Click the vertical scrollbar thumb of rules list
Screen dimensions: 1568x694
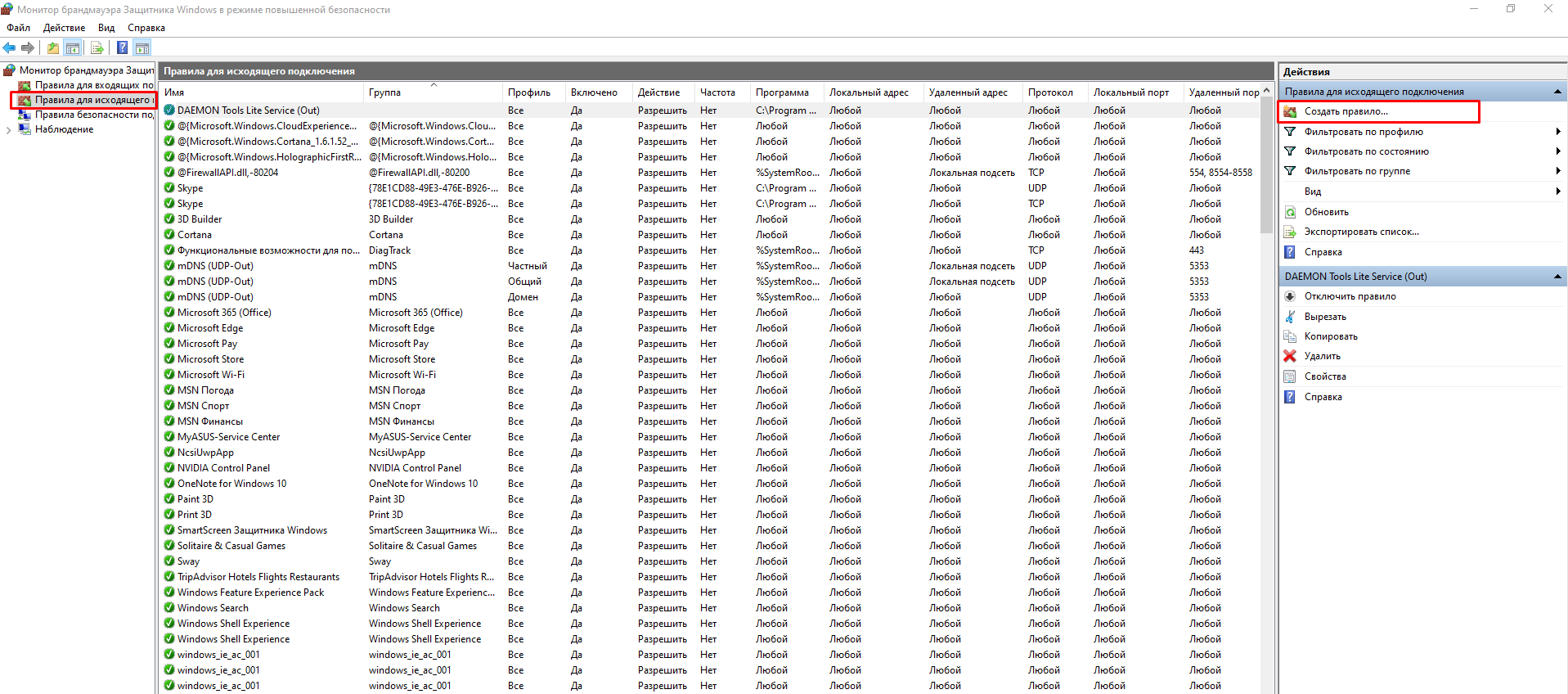pos(1266,164)
